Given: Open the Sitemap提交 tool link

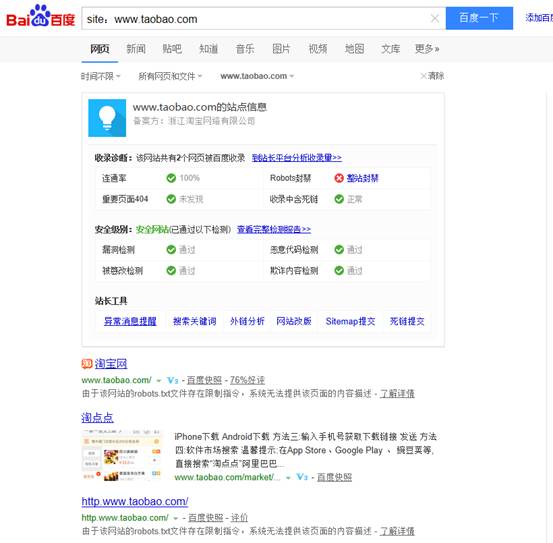Looking at the screenshot, I should click(350, 321).
